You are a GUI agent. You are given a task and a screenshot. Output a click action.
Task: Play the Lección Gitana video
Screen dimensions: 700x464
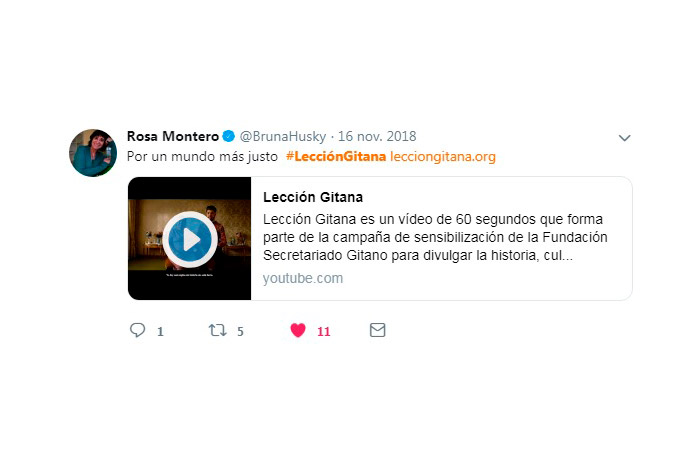[x=190, y=239]
